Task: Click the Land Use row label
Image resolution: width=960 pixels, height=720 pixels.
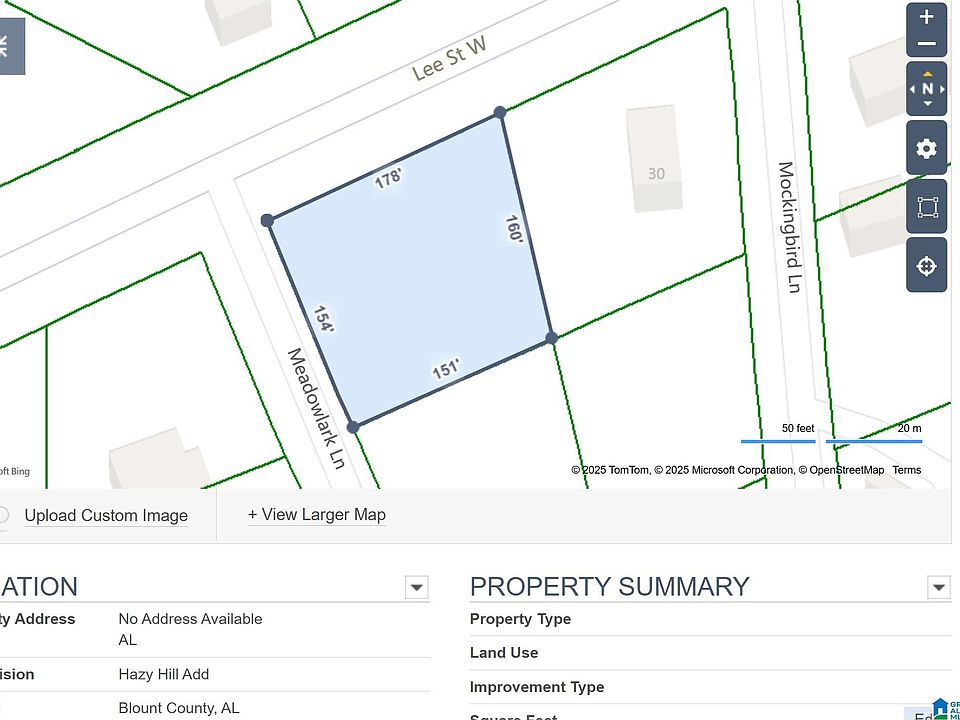Action: tap(504, 653)
